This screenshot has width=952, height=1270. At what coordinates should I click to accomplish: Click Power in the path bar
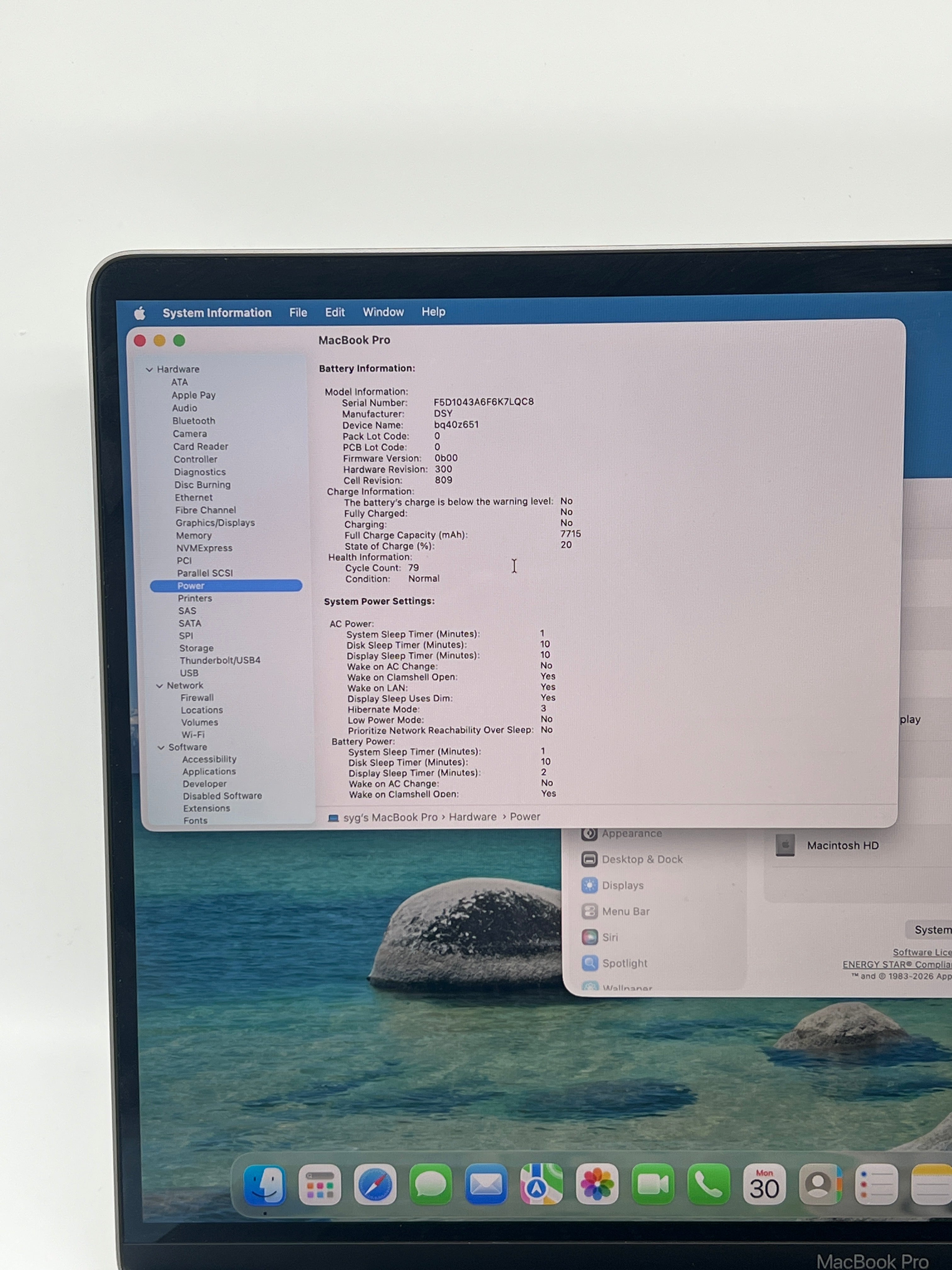pos(524,816)
